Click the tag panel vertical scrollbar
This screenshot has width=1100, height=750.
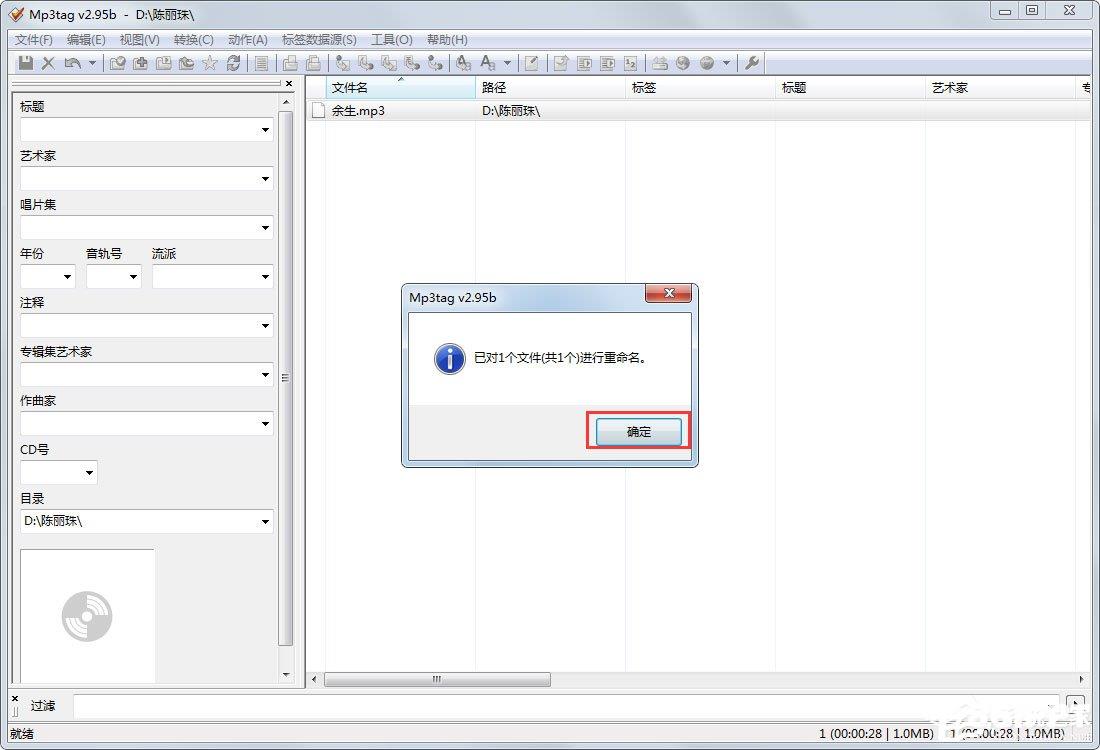point(286,377)
